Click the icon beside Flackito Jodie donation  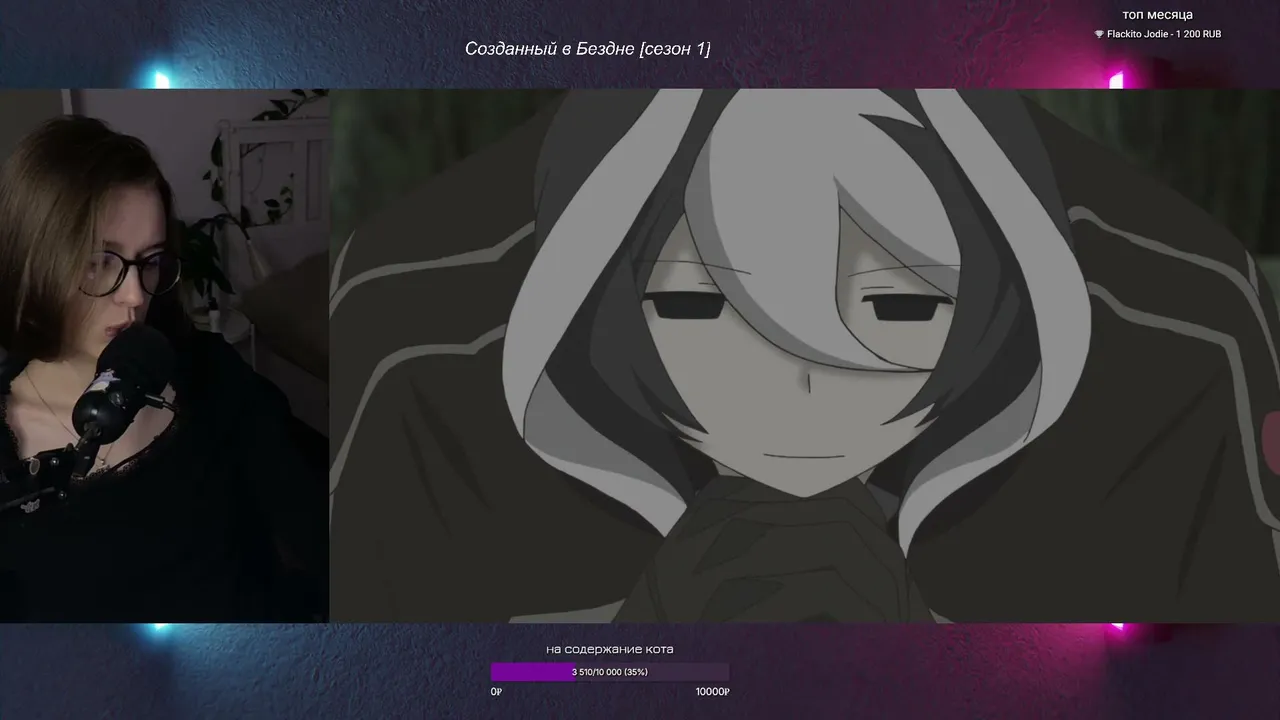1099,34
